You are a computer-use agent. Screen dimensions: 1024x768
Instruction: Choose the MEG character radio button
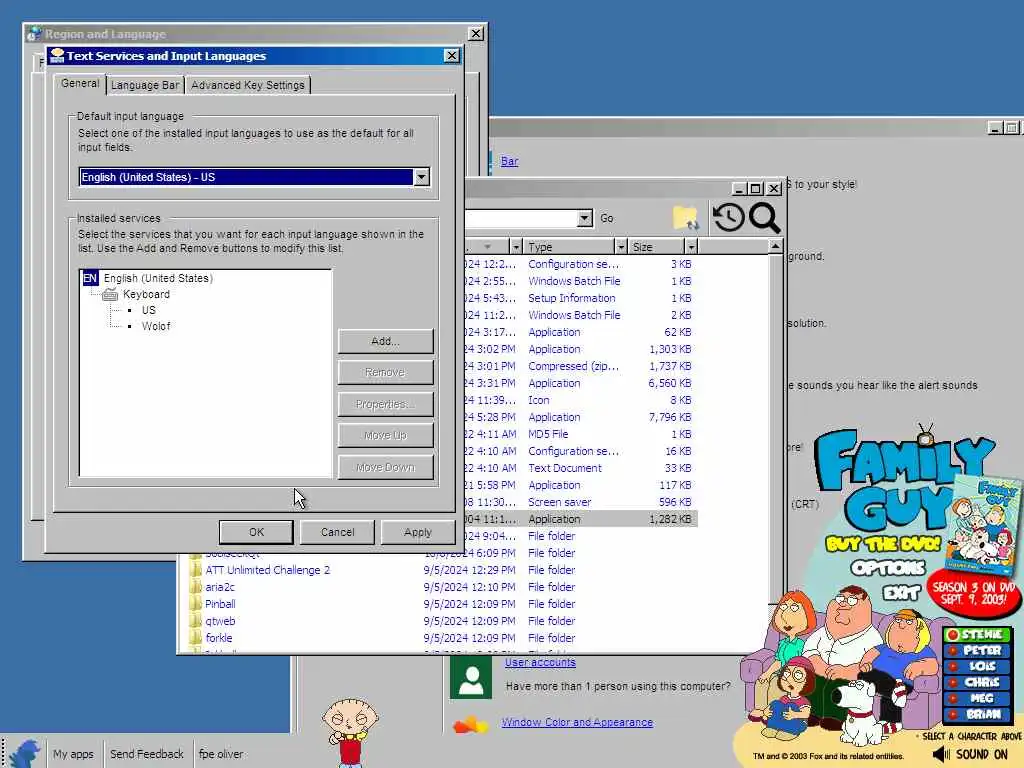coord(953,698)
